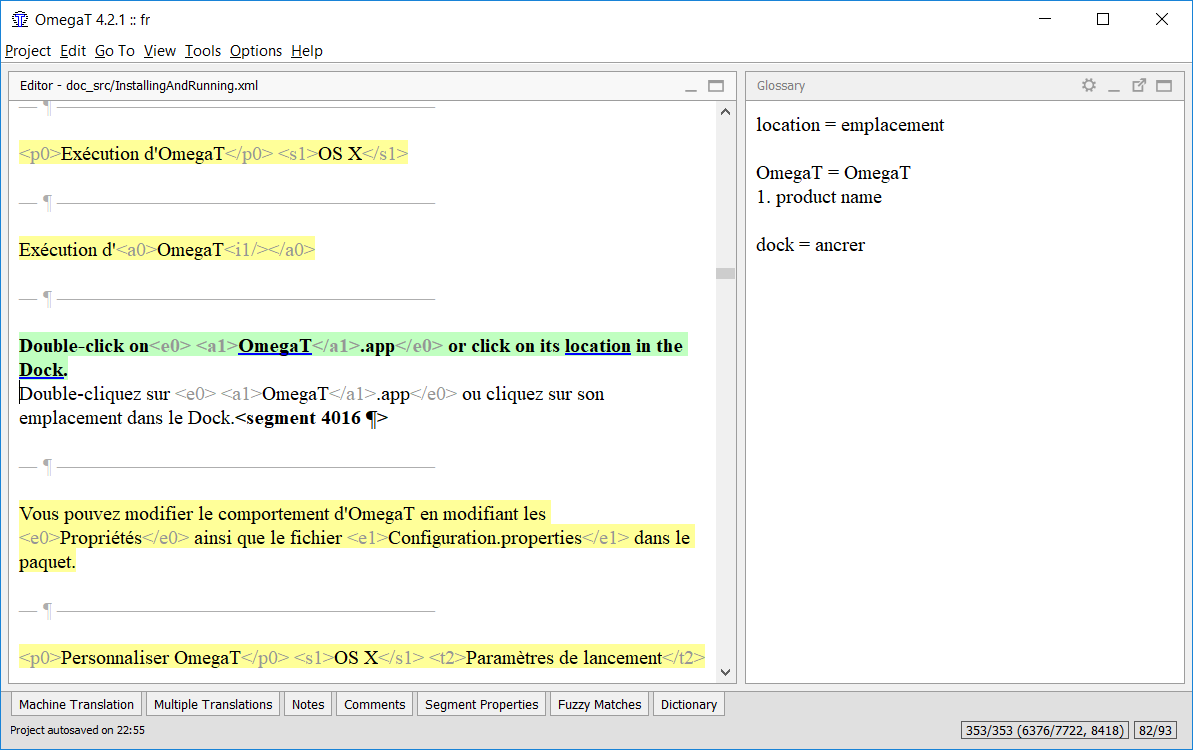Show the Segment Properties pane

click(x=482, y=704)
